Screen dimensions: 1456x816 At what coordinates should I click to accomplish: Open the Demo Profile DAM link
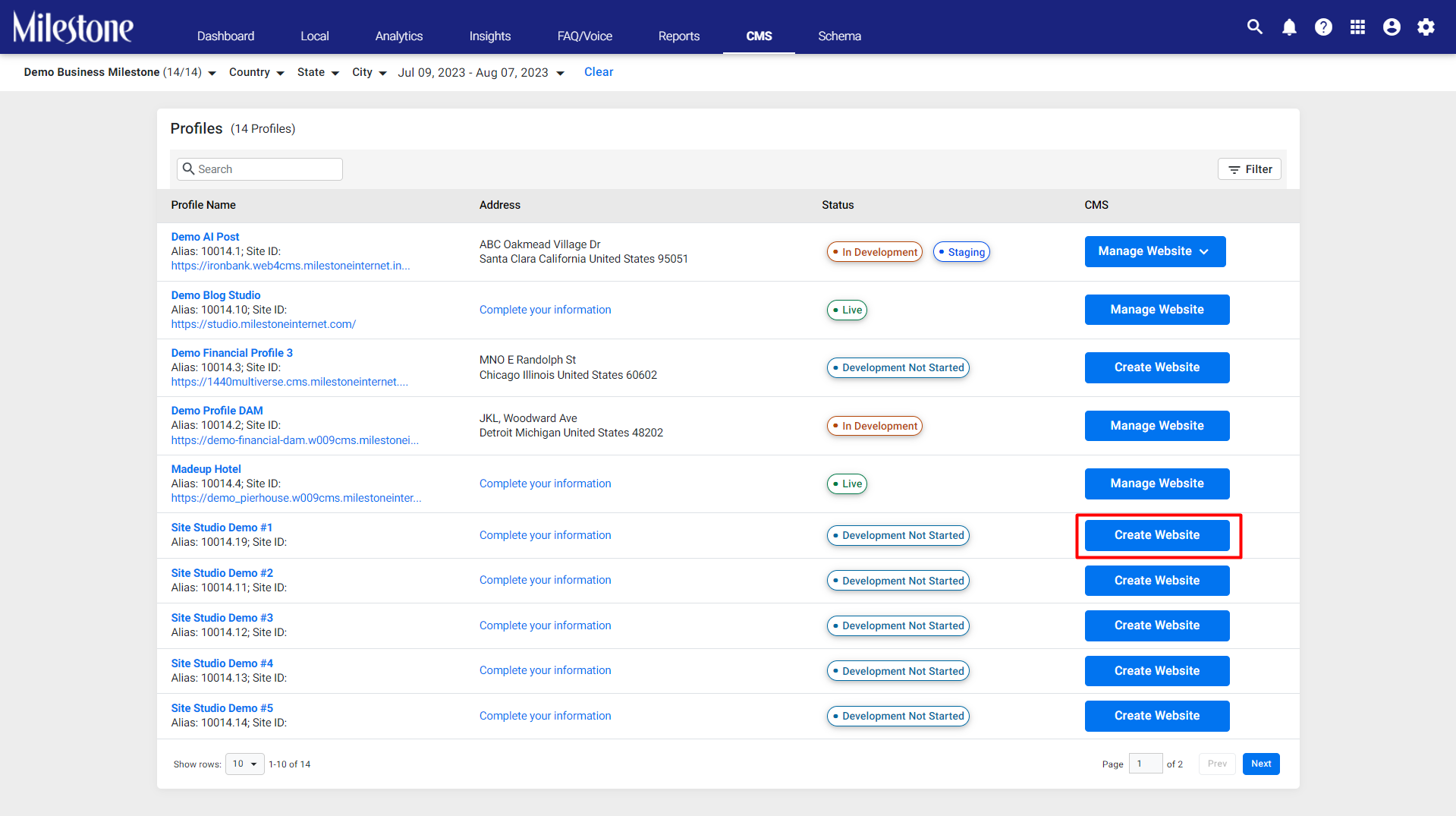[x=217, y=411]
